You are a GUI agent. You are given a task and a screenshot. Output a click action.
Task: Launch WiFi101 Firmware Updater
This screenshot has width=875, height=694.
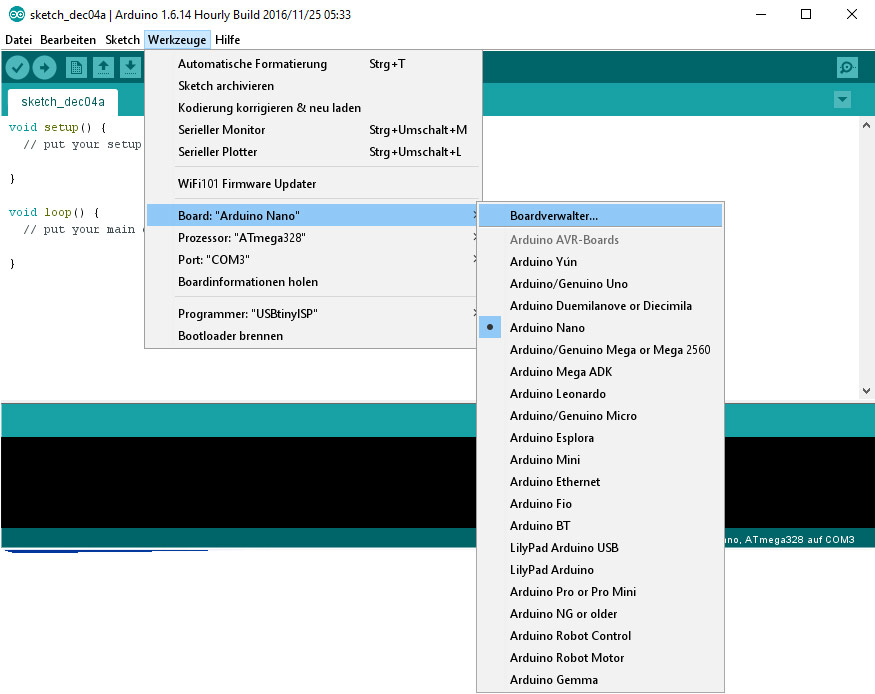[x=312, y=184]
